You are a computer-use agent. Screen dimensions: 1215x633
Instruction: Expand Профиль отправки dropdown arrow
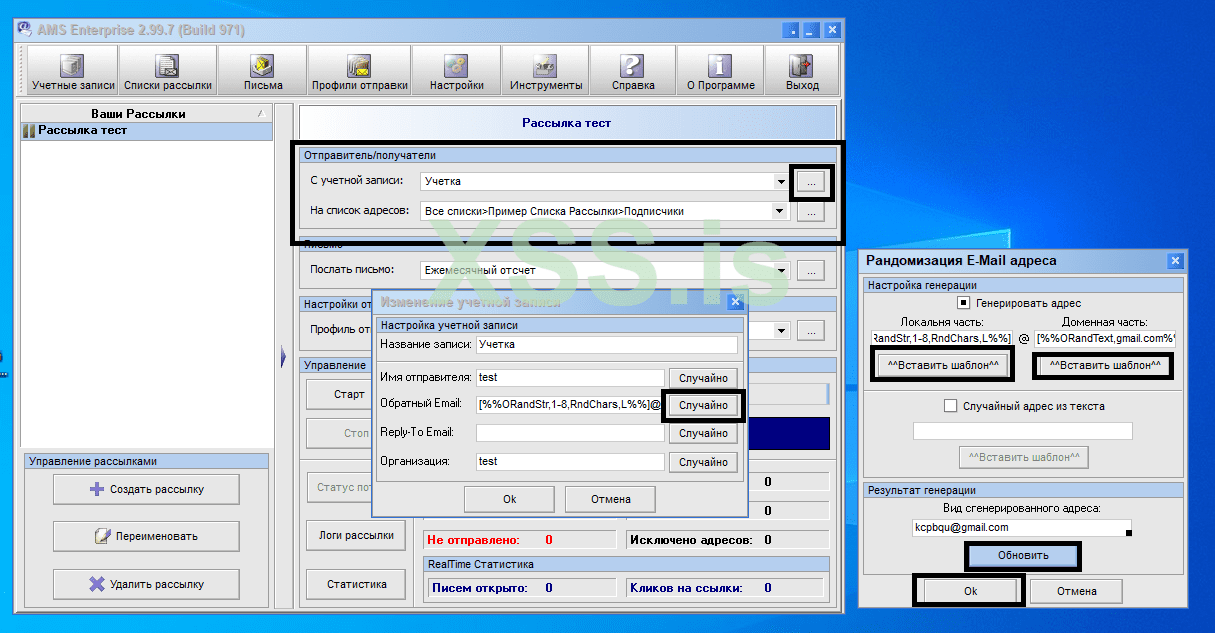tap(779, 330)
